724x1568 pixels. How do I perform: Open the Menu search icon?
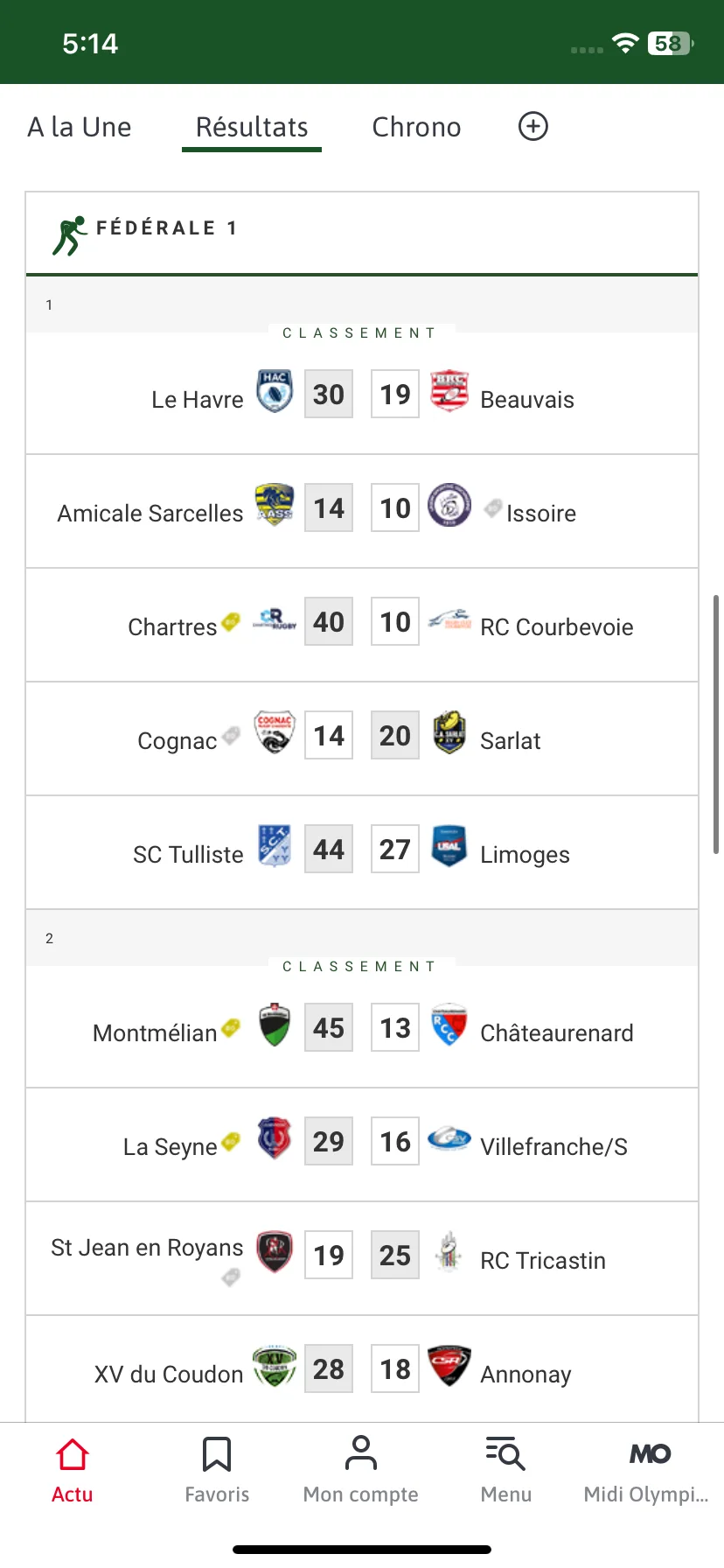coord(505,1453)
